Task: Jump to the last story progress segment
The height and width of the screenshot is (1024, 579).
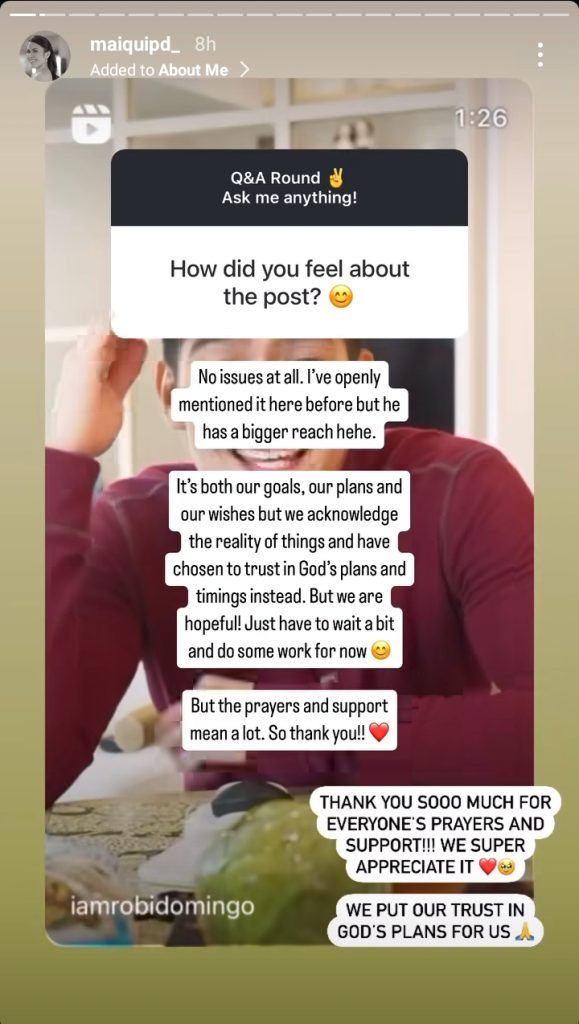Action: point(556,14)
